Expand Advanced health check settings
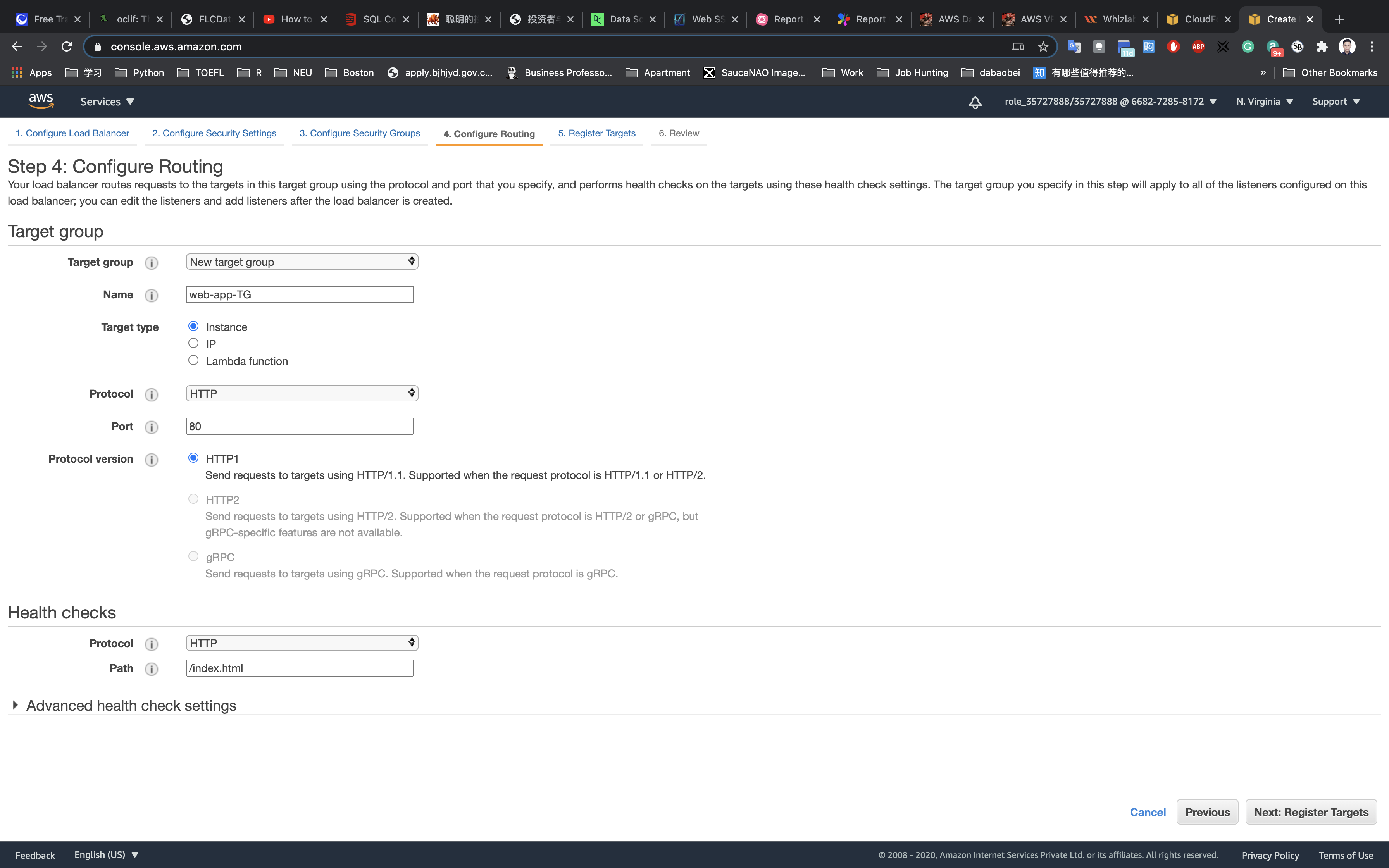 tap(131, 706)
